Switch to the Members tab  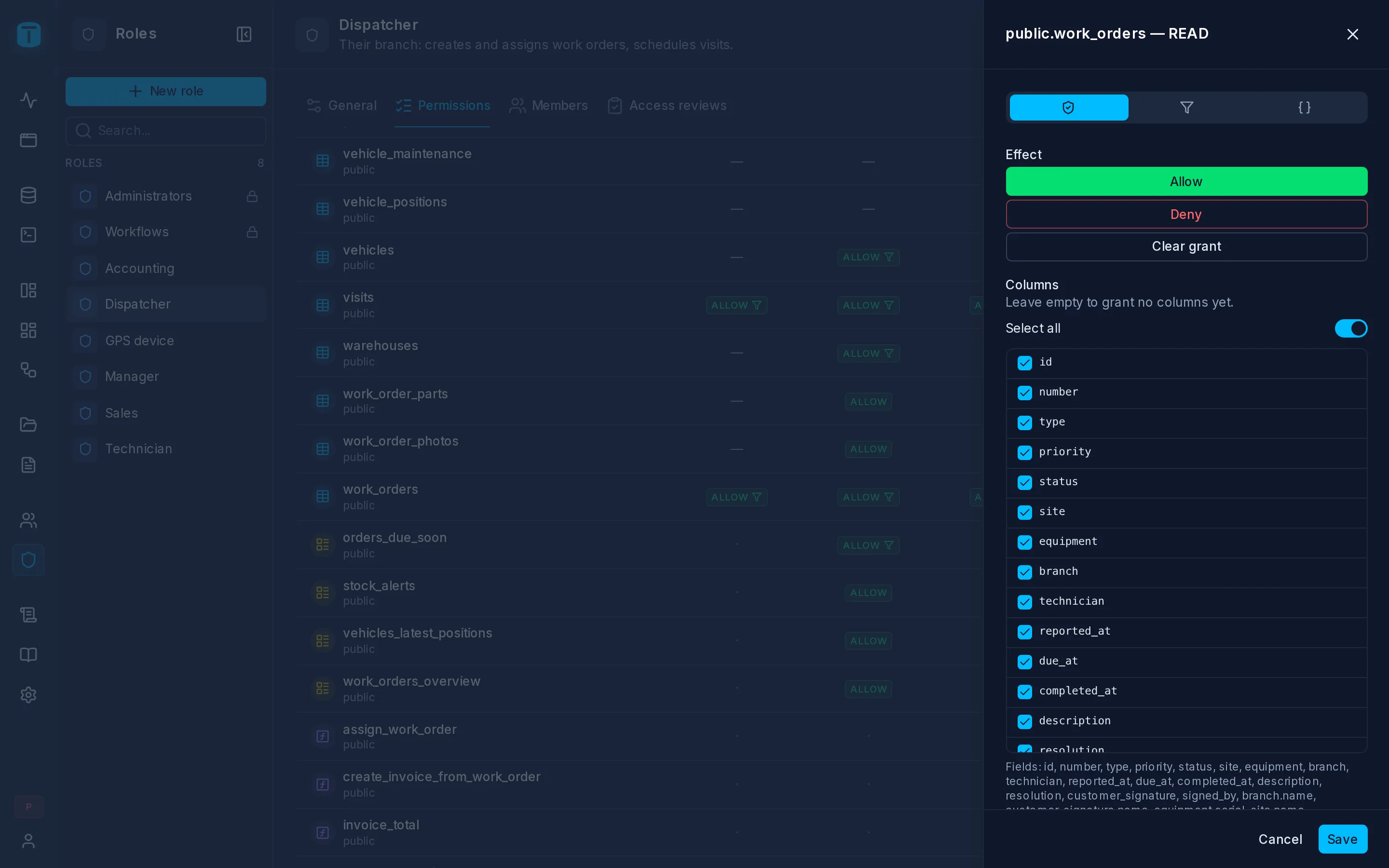[x=549, y=106]
